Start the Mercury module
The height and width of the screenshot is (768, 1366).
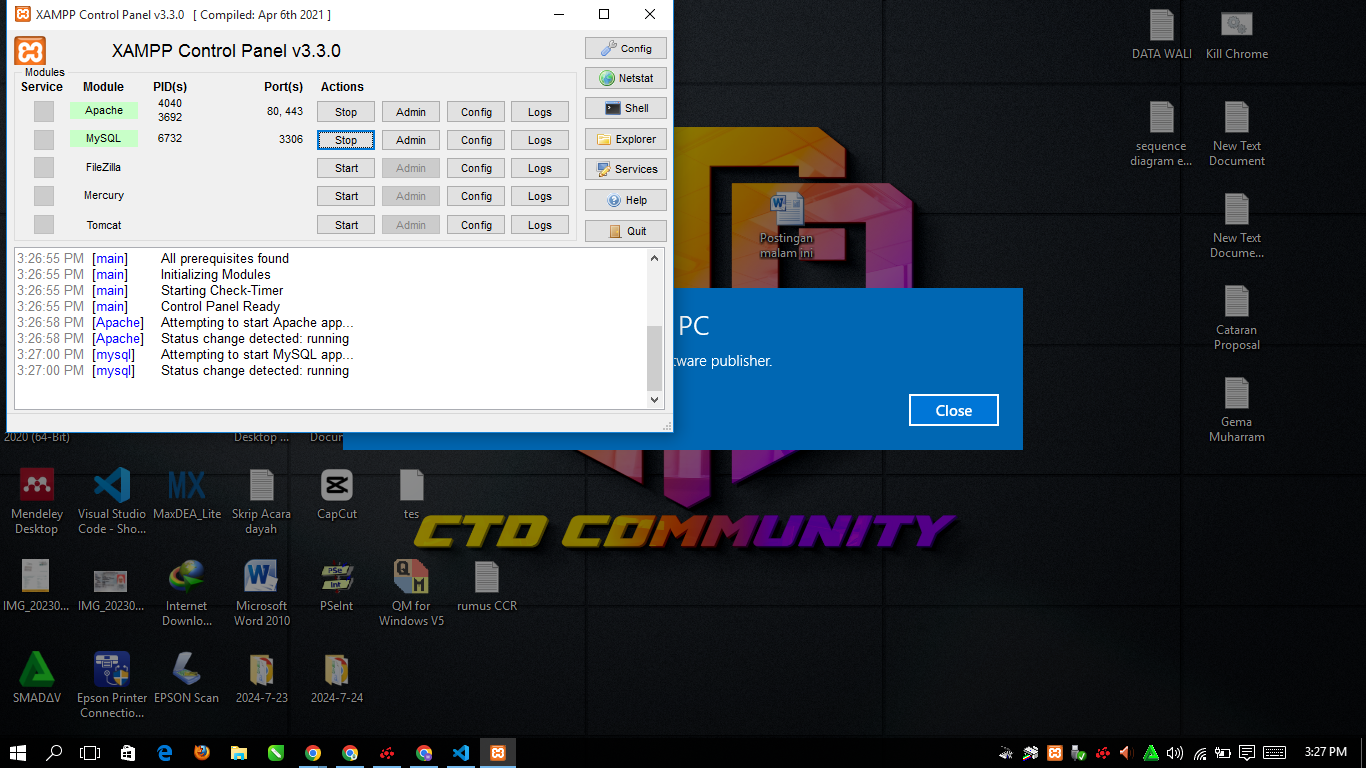tap(346, 196)
